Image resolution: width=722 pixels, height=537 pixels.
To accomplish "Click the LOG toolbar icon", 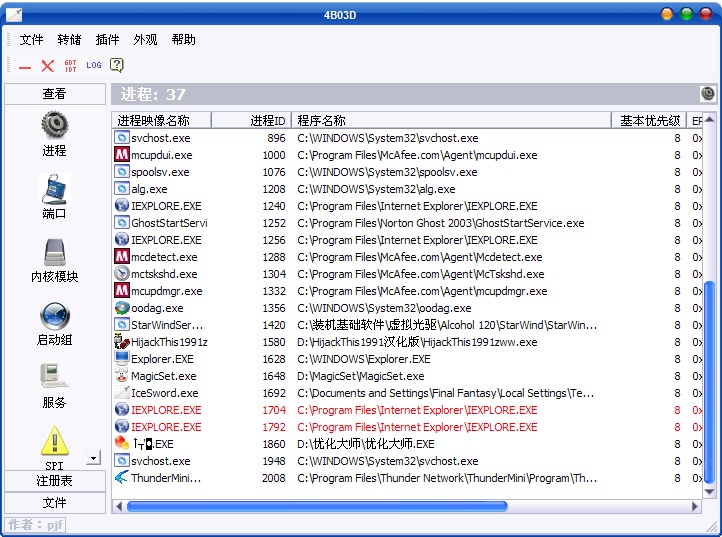I will pyautogui.click(x=93, y=65).
